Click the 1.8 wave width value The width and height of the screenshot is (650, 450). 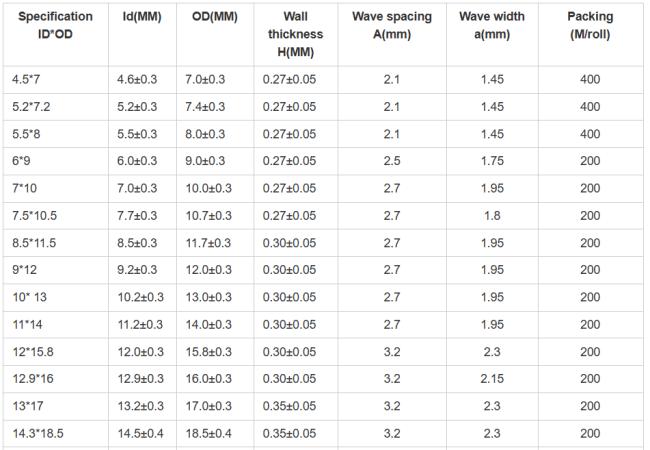[492, 215]
